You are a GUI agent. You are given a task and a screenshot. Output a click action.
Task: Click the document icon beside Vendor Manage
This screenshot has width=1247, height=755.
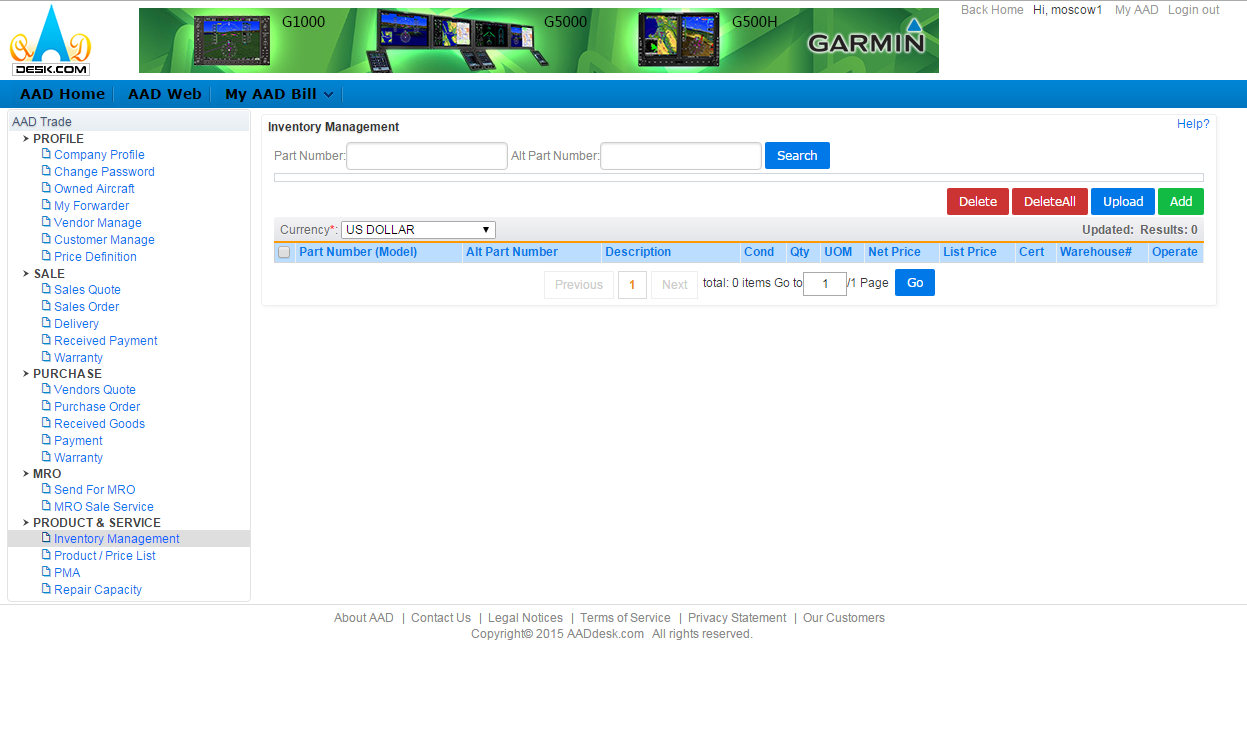point(46,222)
